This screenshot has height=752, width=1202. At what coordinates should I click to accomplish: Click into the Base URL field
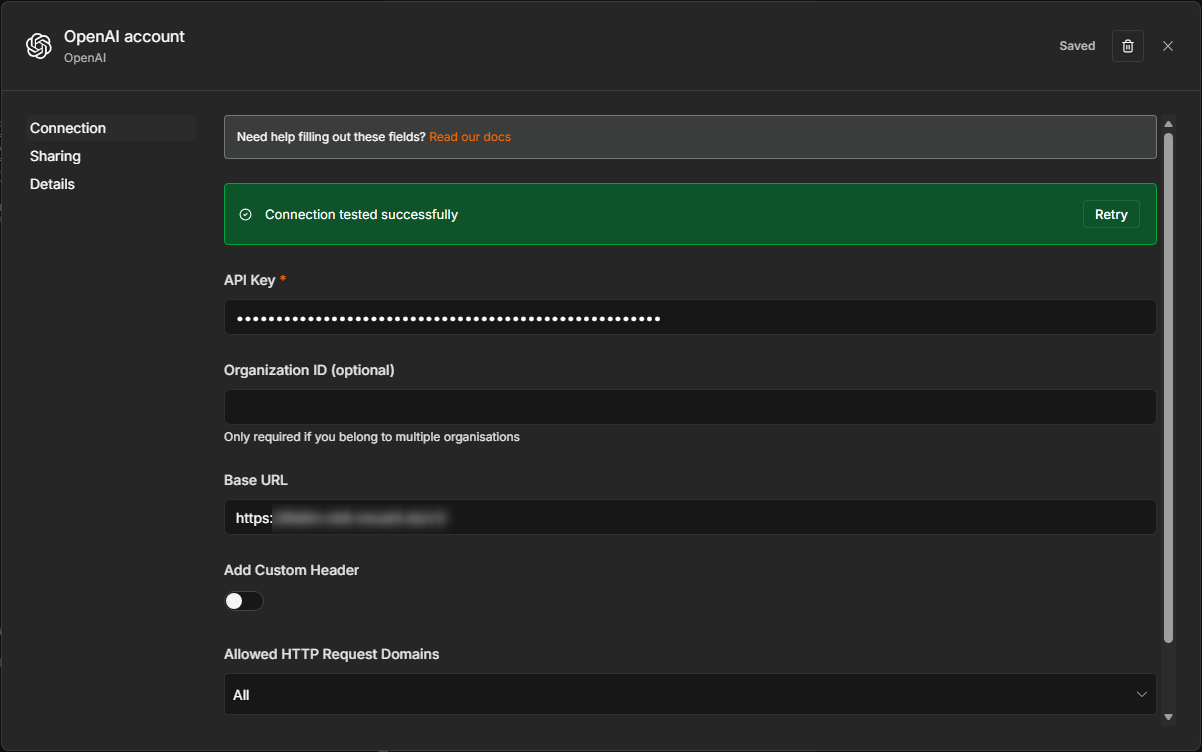point(690,517)
